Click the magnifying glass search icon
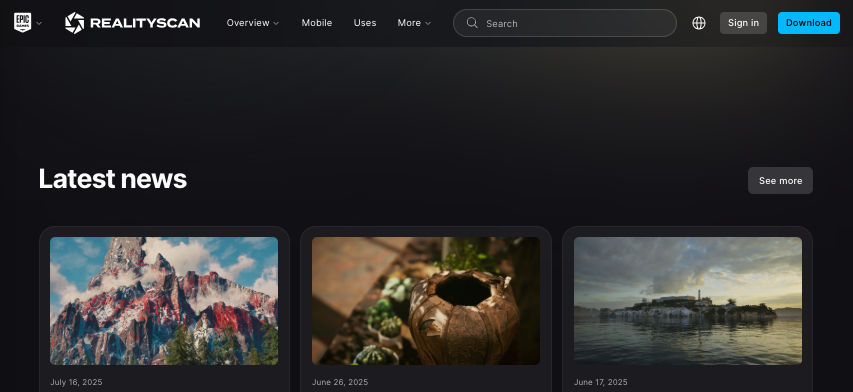Viewport: 853px width, 392px height. 472,23
